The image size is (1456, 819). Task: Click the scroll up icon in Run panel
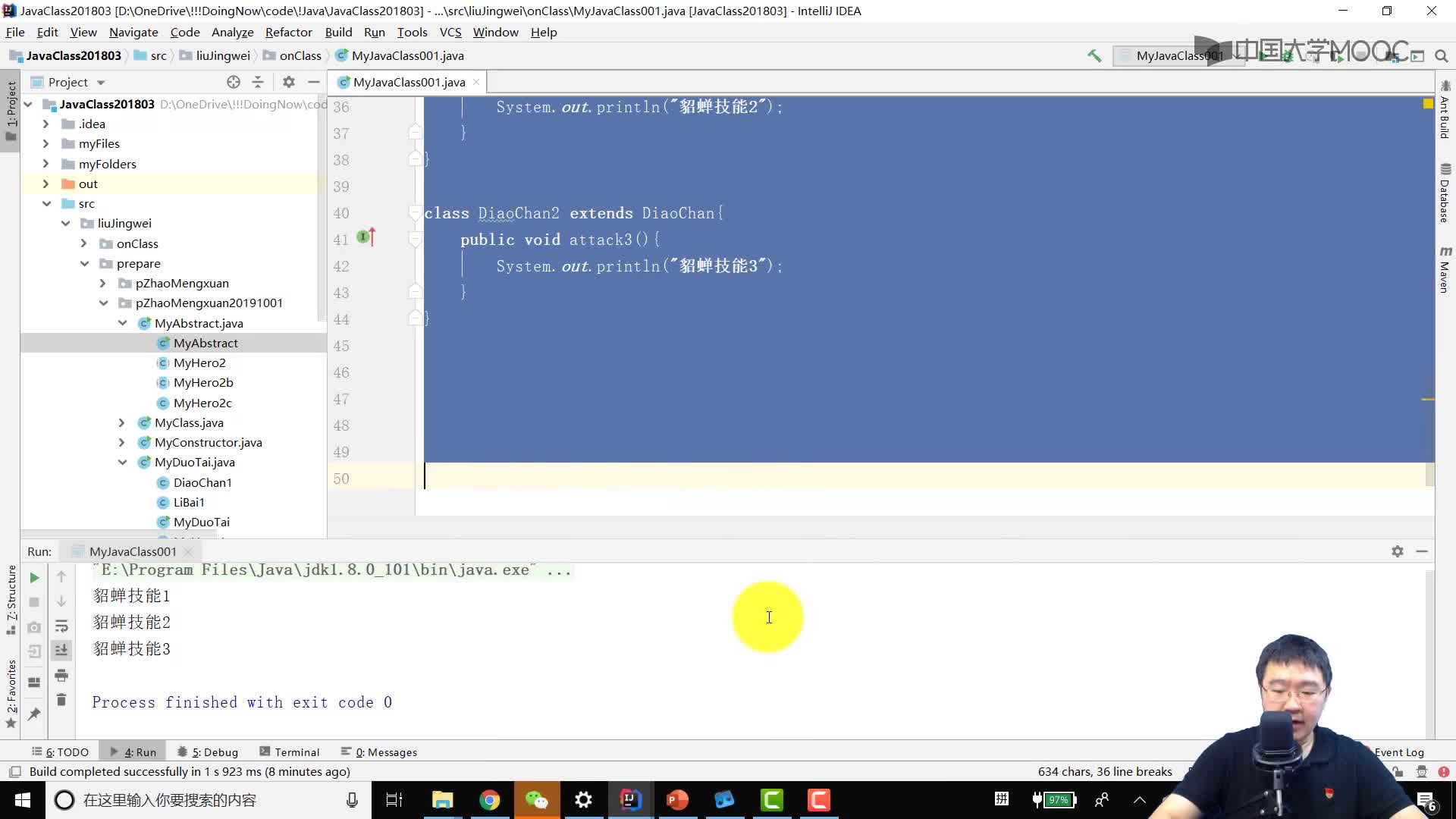62,577
